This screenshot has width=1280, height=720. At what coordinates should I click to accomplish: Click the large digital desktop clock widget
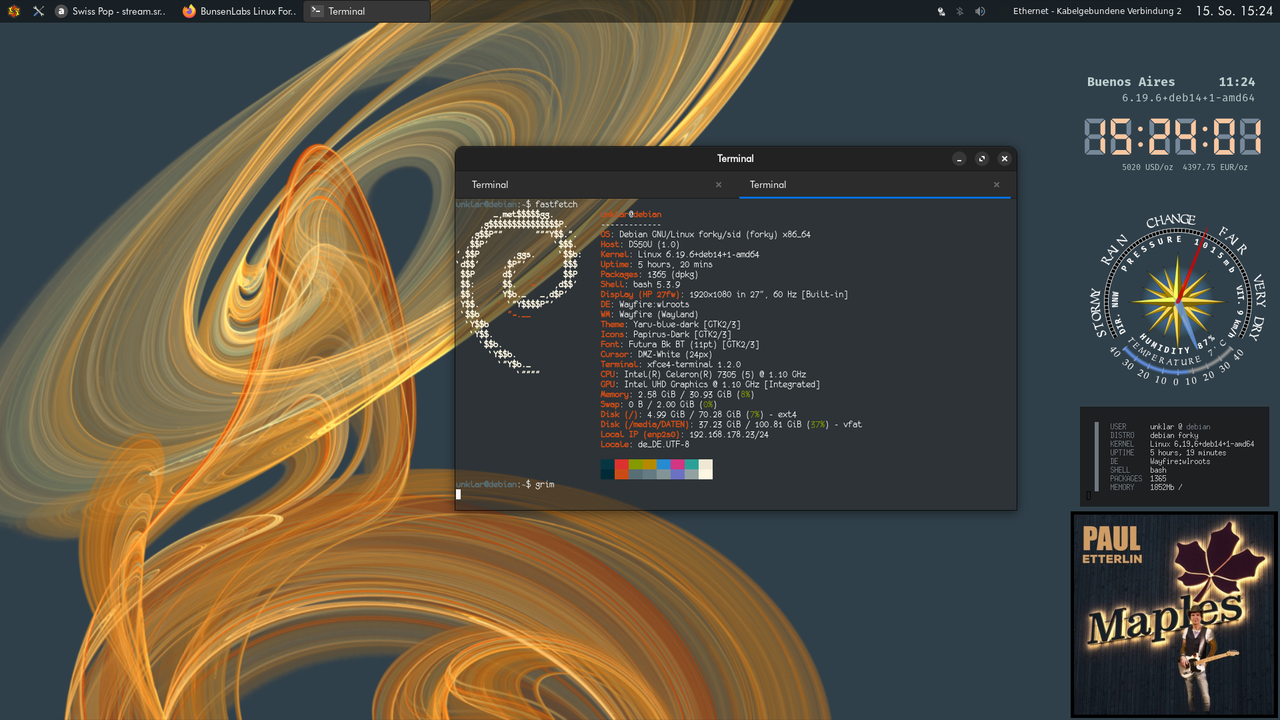tap(1172, 137)
